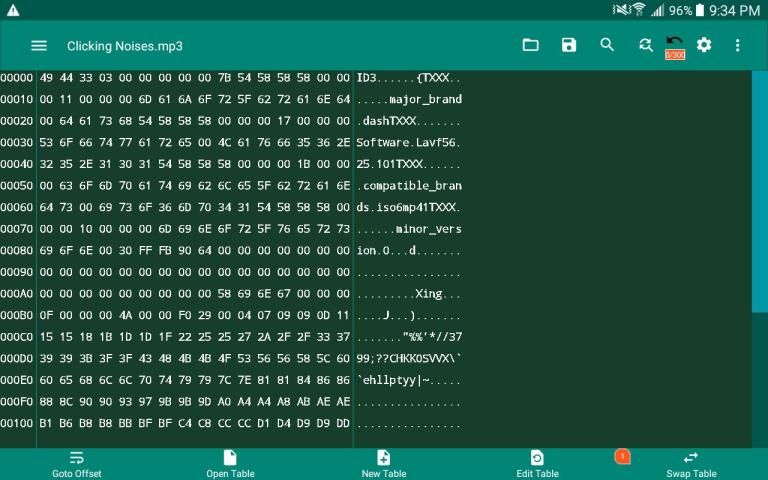Image resolution: width=768 pixels, height=480 pixels.
Task: Open the three-dot overflow menu
Action: coord(738,45)
